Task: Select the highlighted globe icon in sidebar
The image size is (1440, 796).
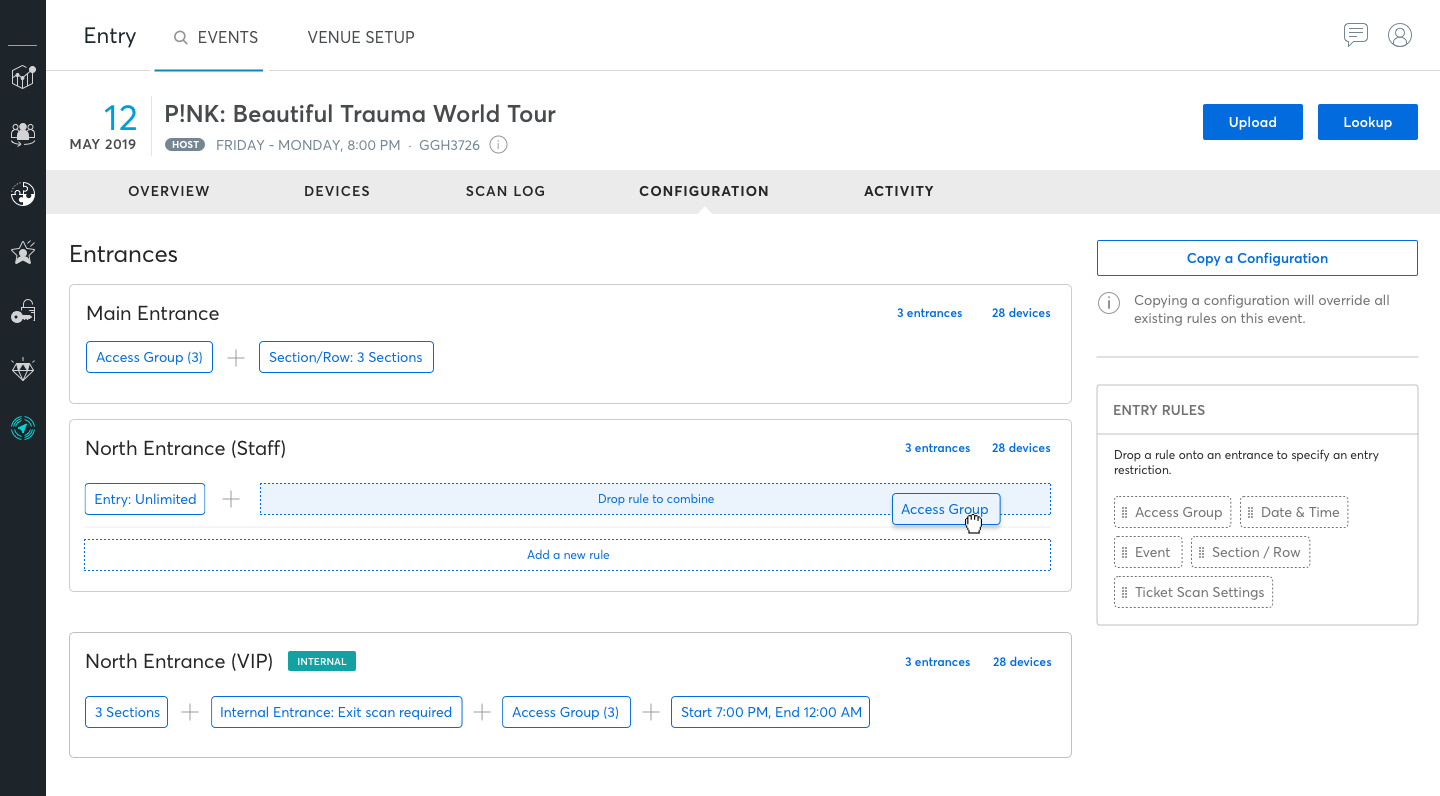Action: pos(22,428)
